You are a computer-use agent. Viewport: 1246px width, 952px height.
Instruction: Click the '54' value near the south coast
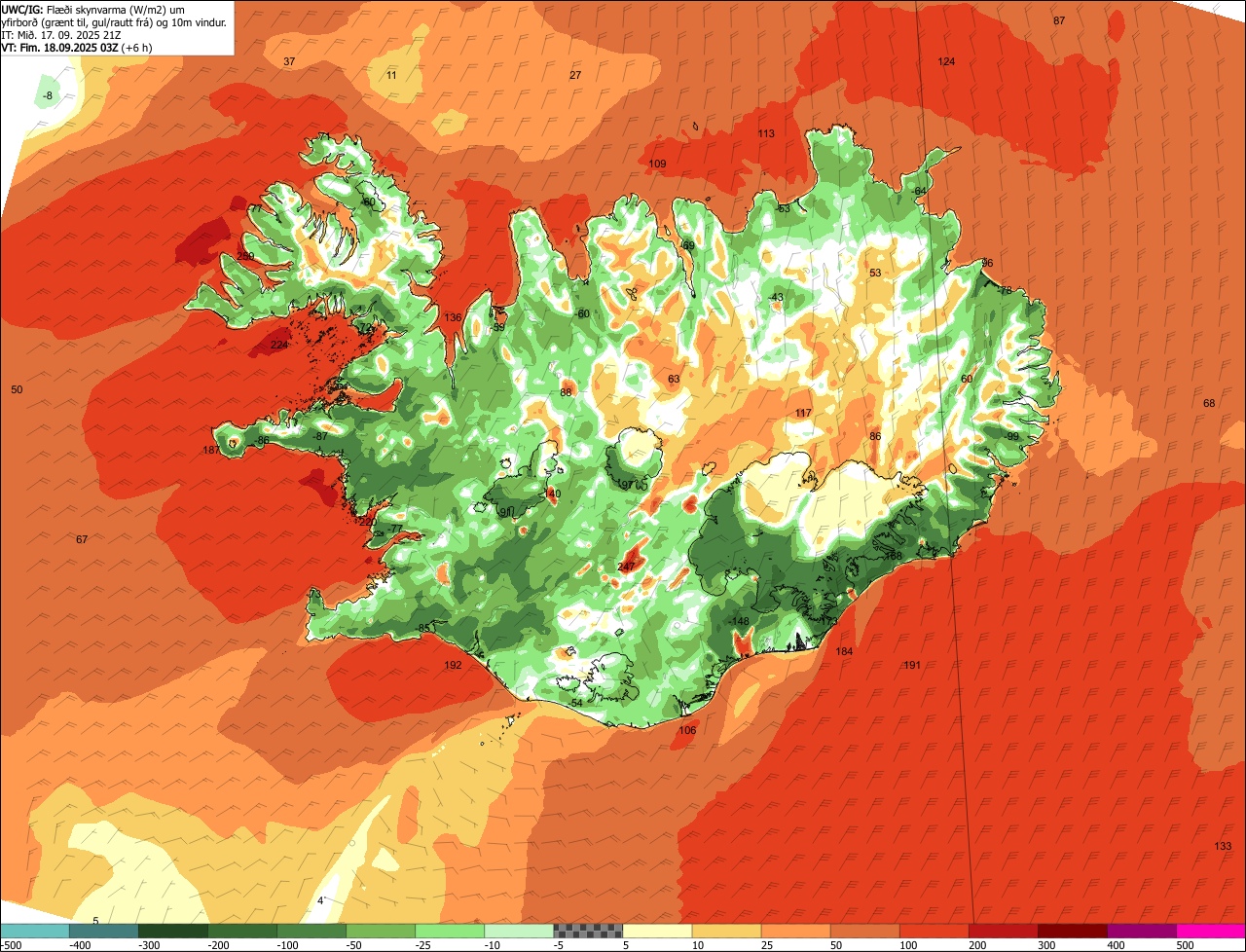[x=576, y=703]
